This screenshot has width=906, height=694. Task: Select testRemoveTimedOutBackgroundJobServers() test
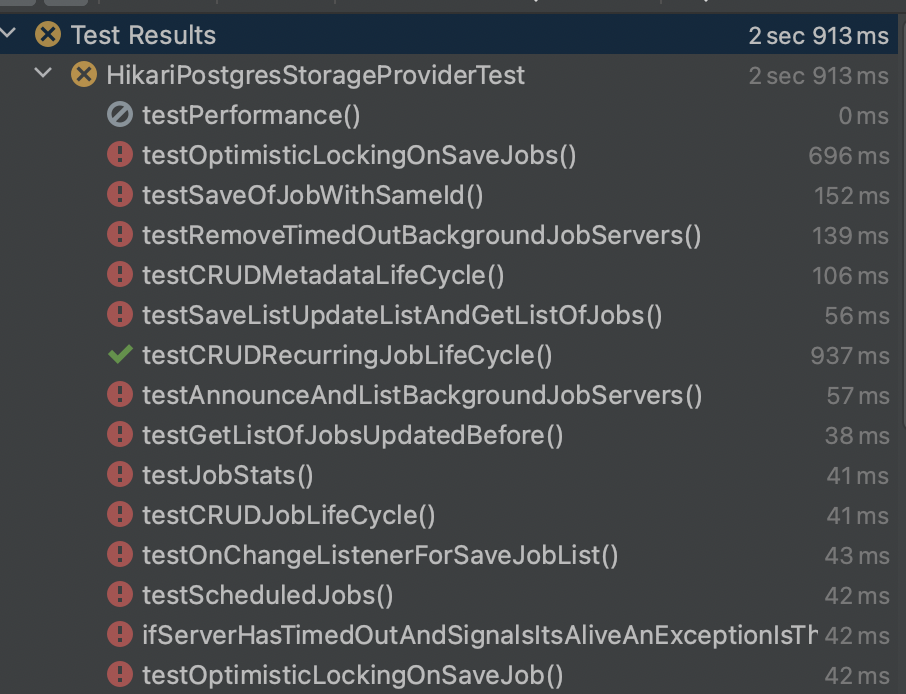tap(421, 236)
